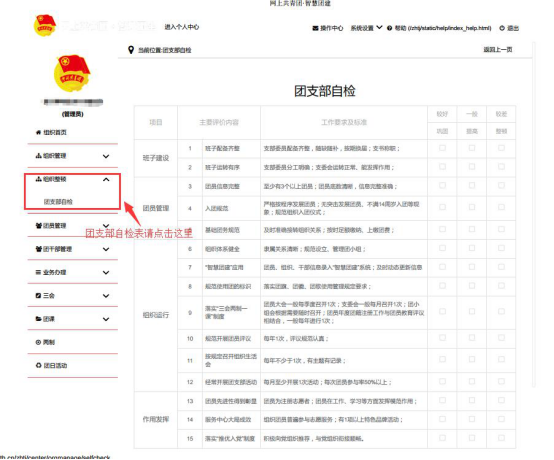
Task: Check 较好 box for row 1 班子配备齐整
Action: [x=442, y=148]
